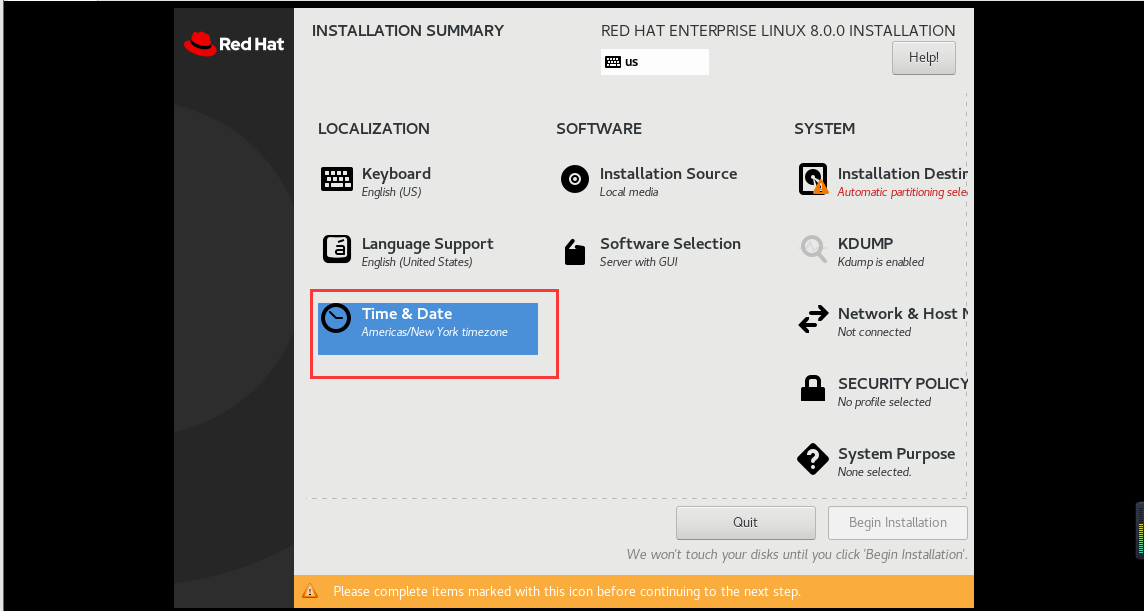Click the Kdump is enabled text
Screen dimensions: 1144x611
coord(881,262)
